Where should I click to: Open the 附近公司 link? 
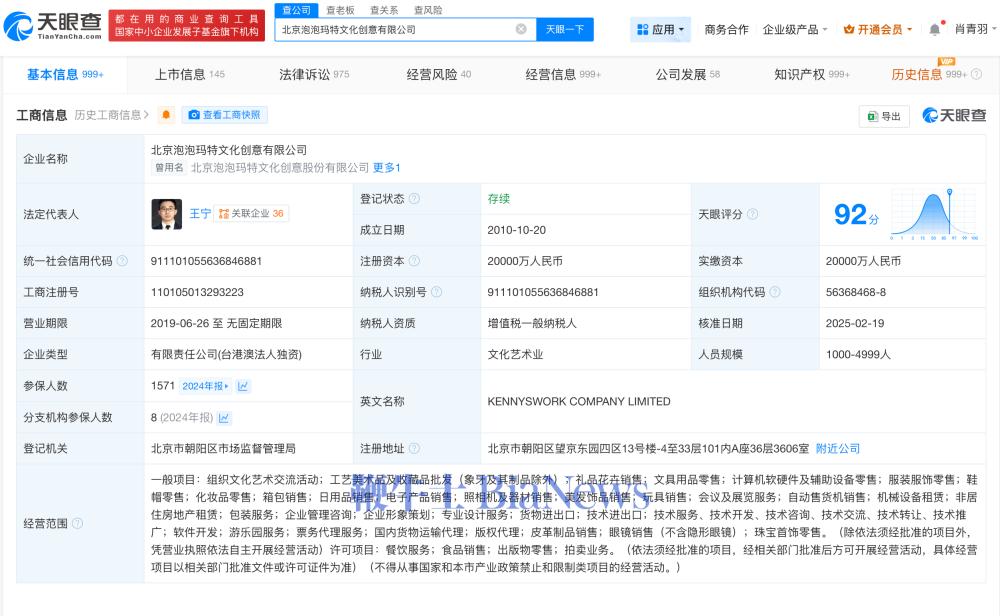[x=838, y=448]
